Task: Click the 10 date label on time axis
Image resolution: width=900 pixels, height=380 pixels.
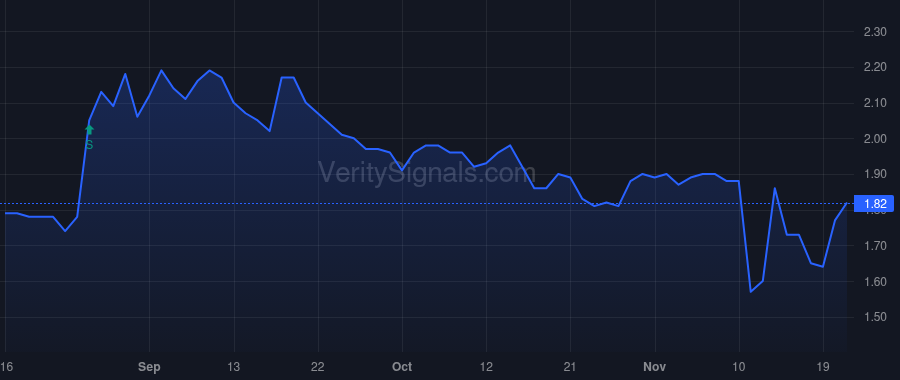Action: click(739, 367)
